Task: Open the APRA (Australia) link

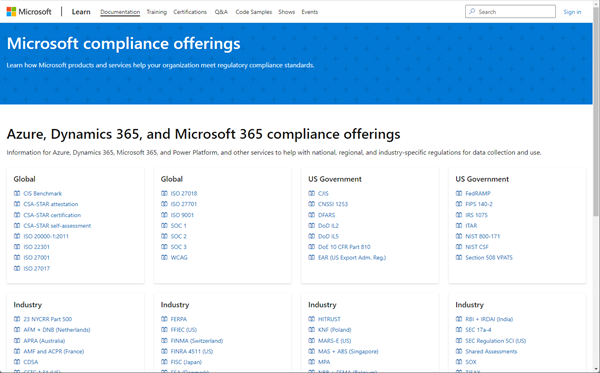Action: 44,341
